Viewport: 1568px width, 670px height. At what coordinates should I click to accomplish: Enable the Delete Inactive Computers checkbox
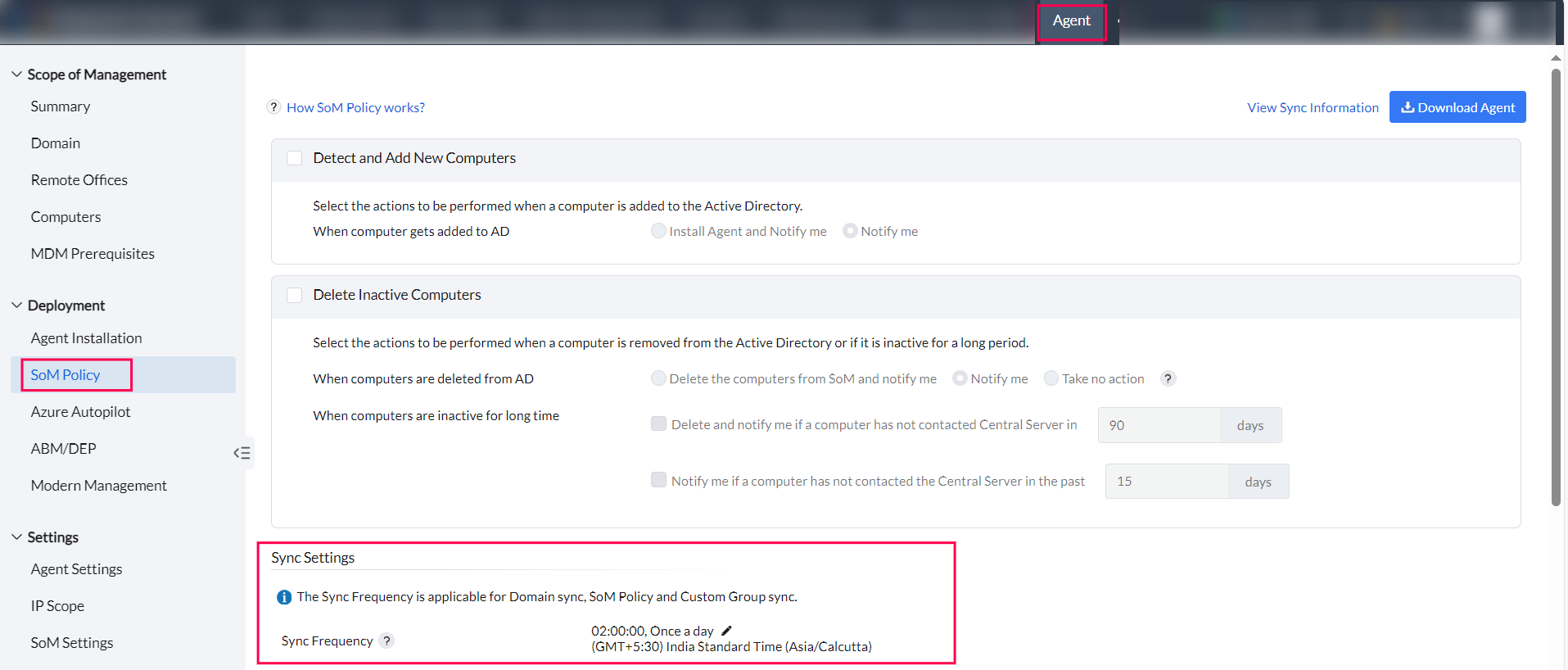(x=295, y=295)
